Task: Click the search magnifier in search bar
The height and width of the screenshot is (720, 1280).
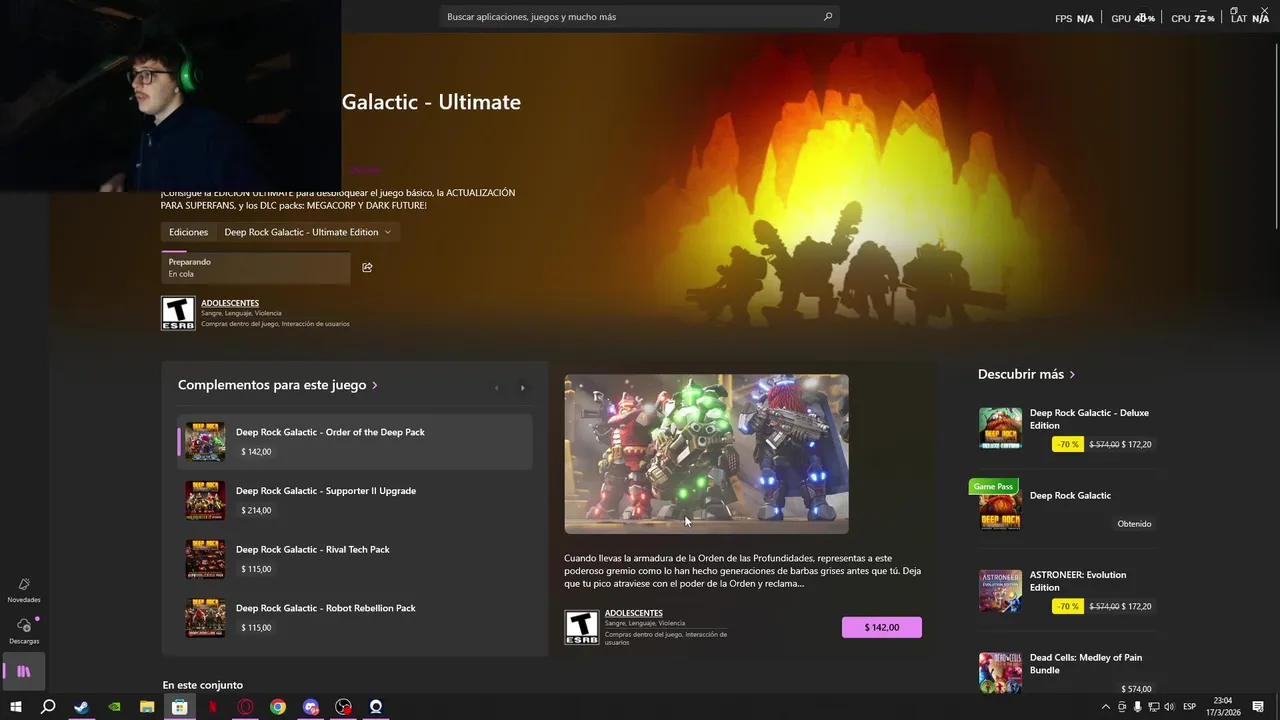Action: pyautogui.click(x=828, y=17)
